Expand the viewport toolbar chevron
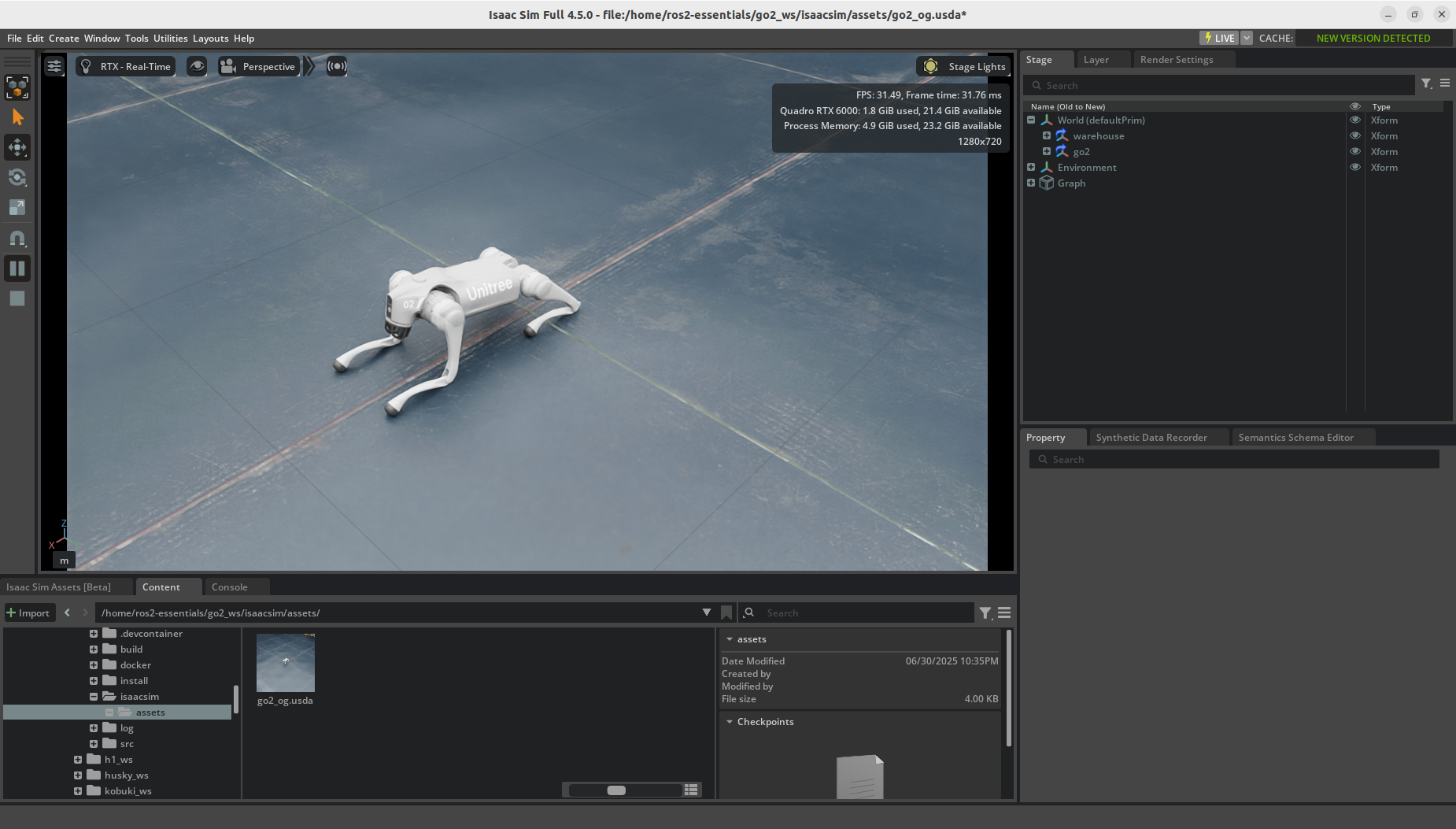Screen dimensions: 1456x829 pyautogui.click(x=310, y=66)
